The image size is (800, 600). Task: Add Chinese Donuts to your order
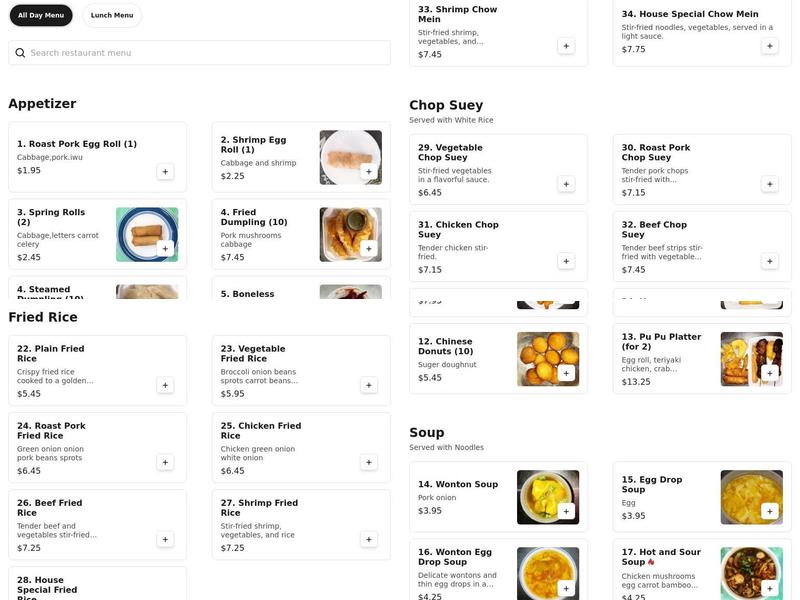tap(566, 372)
